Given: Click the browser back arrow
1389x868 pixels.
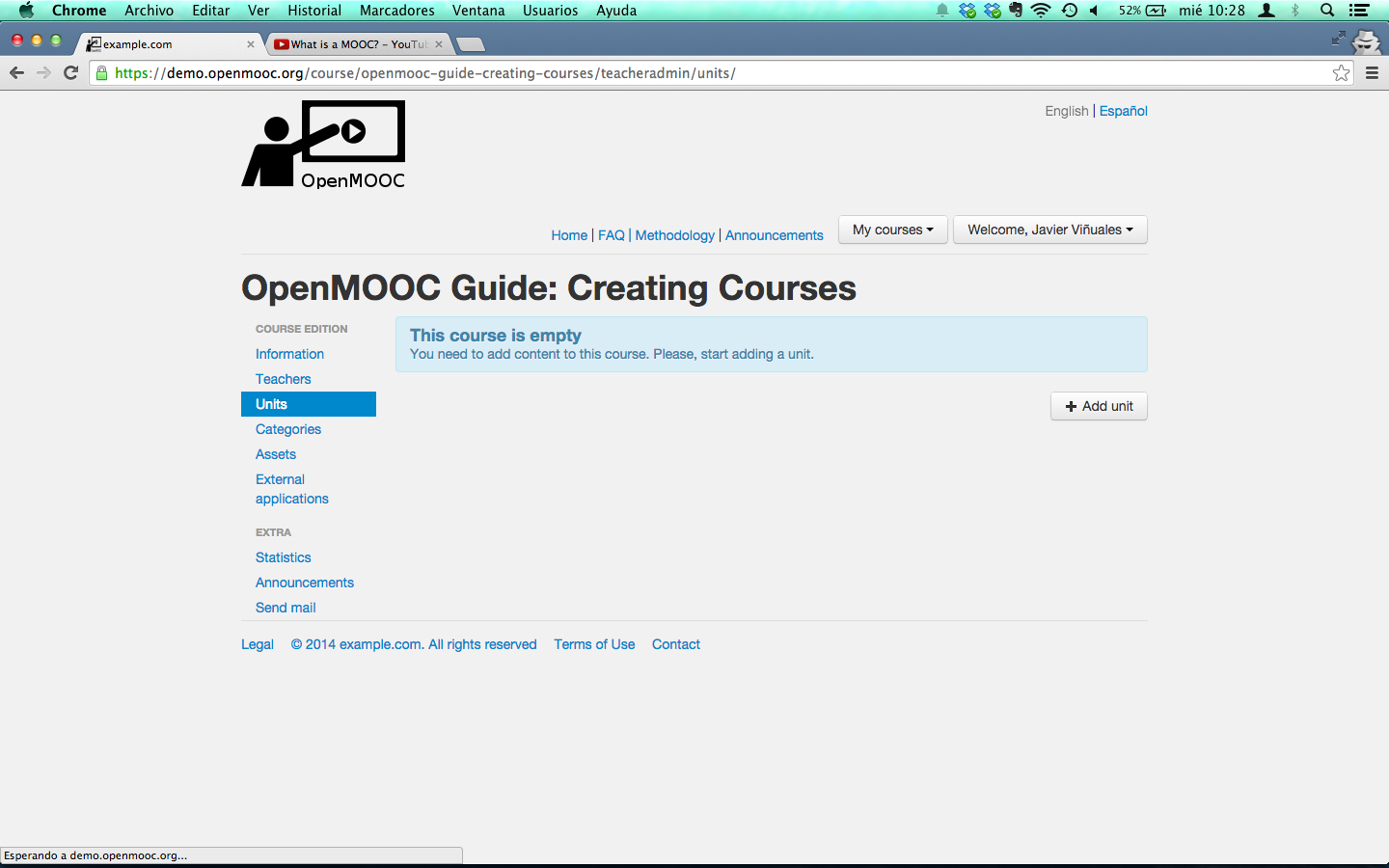Looking at the screenshot, I should pyautogui.click(x=16, y=73).
